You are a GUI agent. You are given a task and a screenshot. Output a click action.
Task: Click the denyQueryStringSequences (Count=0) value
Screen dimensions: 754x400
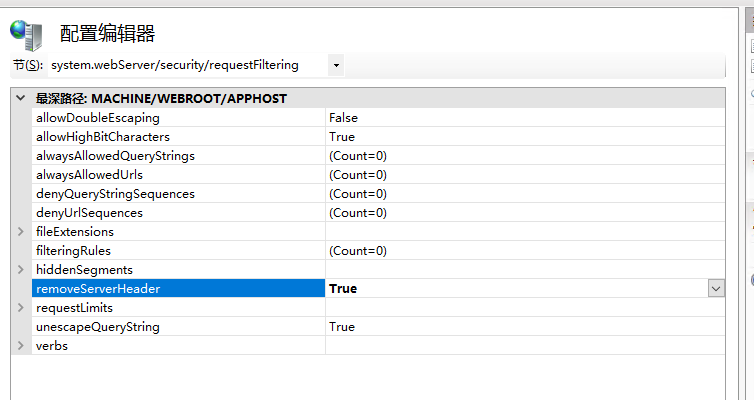tap(357, 194)
